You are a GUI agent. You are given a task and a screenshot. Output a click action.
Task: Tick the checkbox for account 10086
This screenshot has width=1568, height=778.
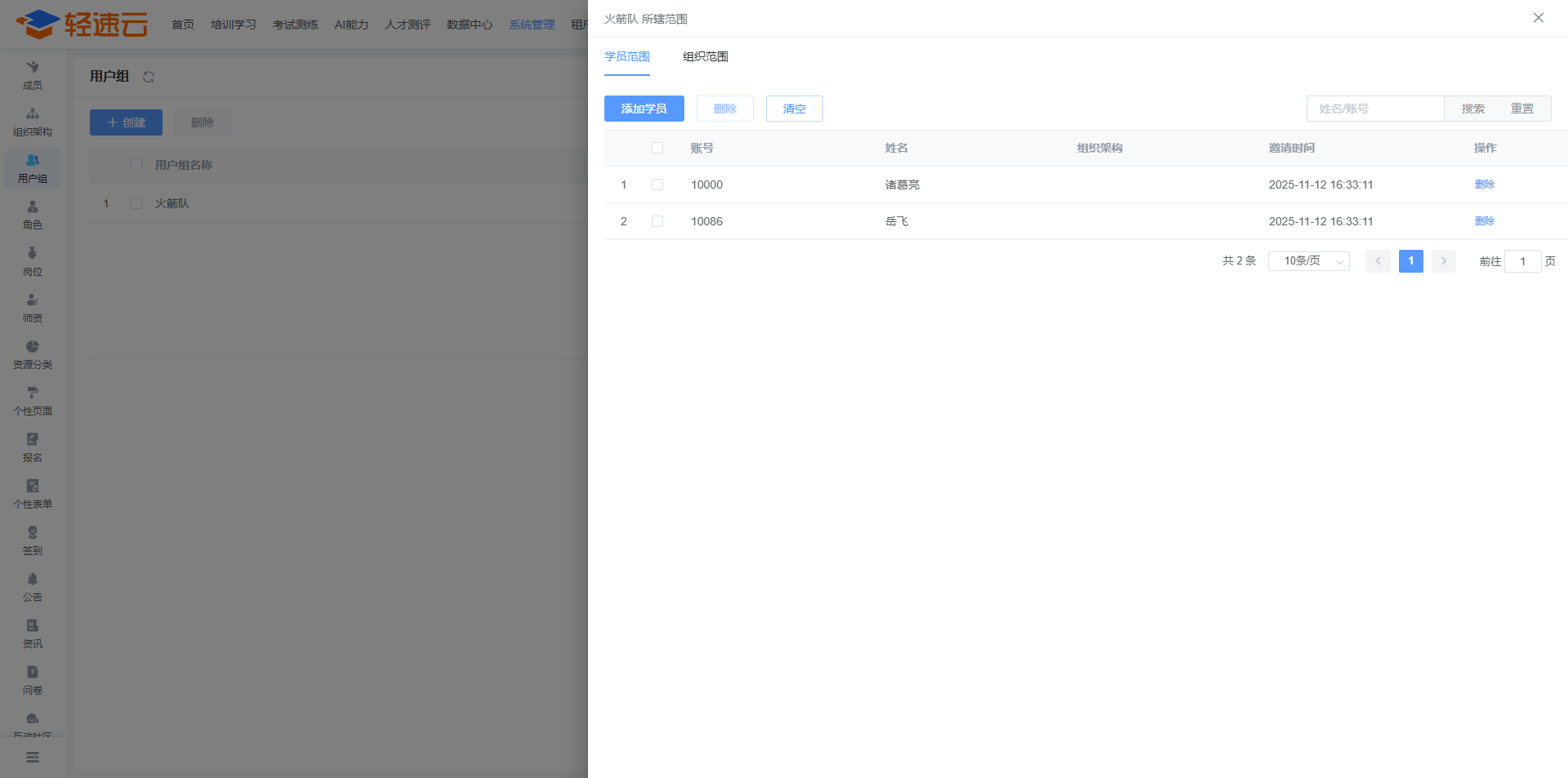point(657,221)
